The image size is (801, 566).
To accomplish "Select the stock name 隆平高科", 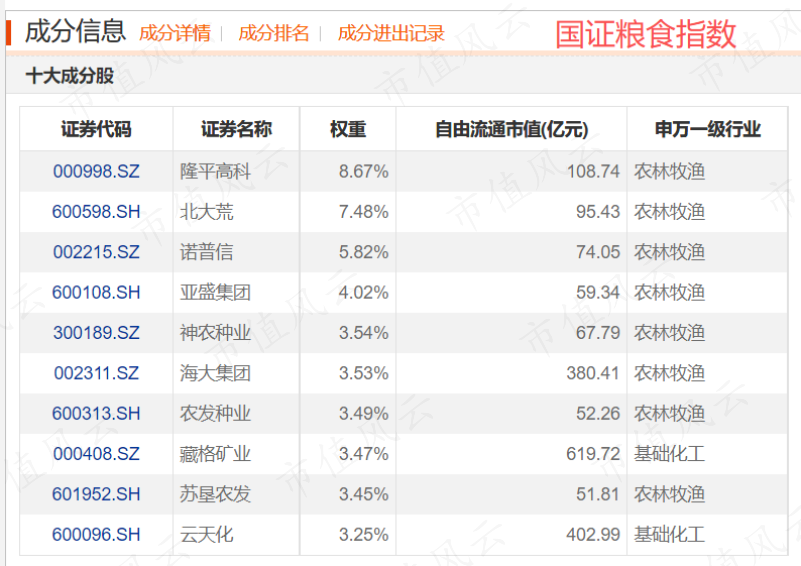I will (x=215, y=171).
